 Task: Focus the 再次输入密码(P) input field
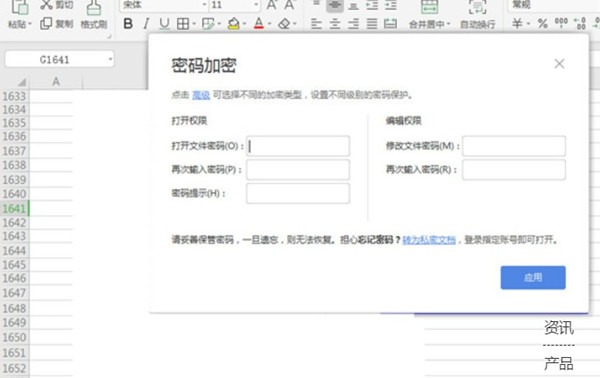[298, 169]
